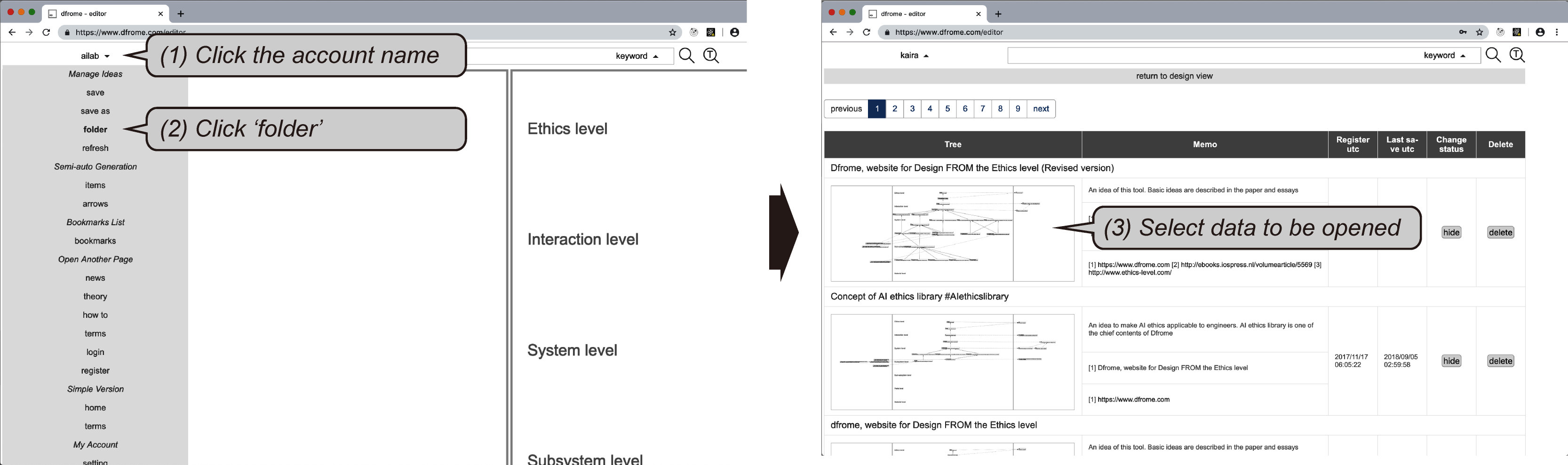Select 'save' in account menu
Viewport: 1568px width, 465px height.
[x=96, y=93]
